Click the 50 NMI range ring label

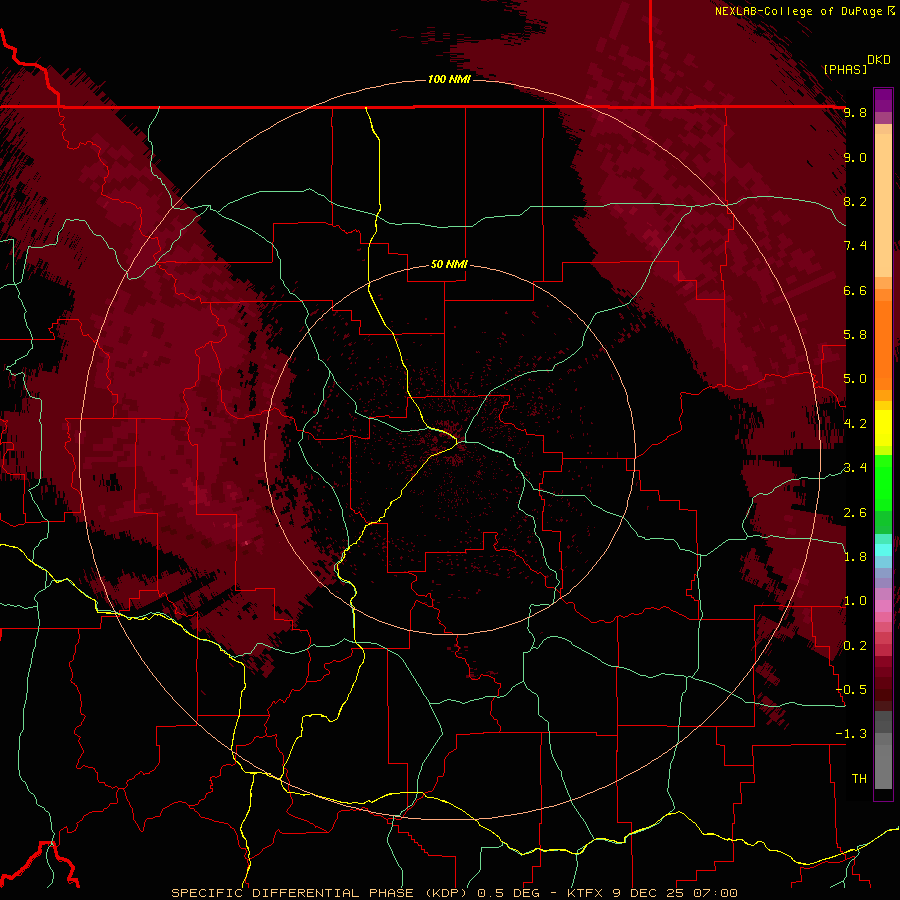point(449,264)
